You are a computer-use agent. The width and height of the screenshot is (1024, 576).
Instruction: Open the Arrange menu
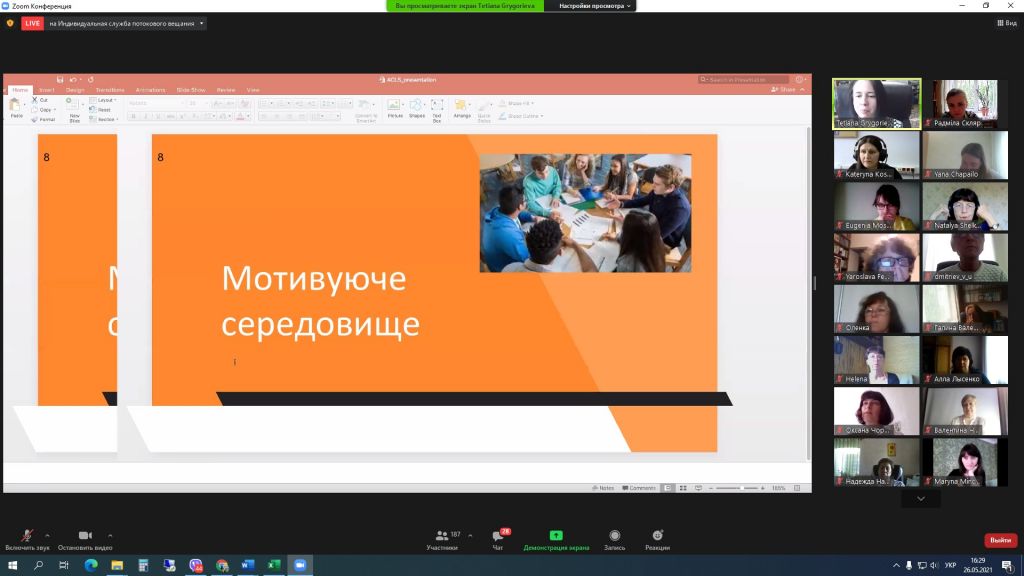pos(462,108)
